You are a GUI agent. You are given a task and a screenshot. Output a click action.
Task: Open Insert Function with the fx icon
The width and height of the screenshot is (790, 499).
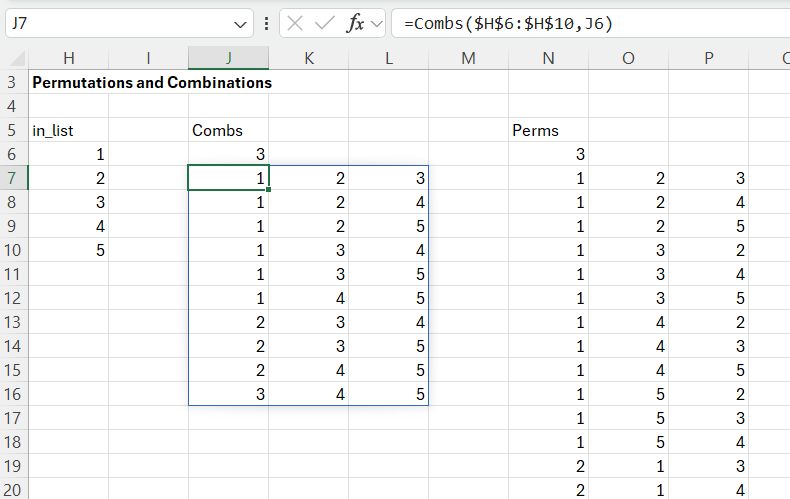(354, 24)
